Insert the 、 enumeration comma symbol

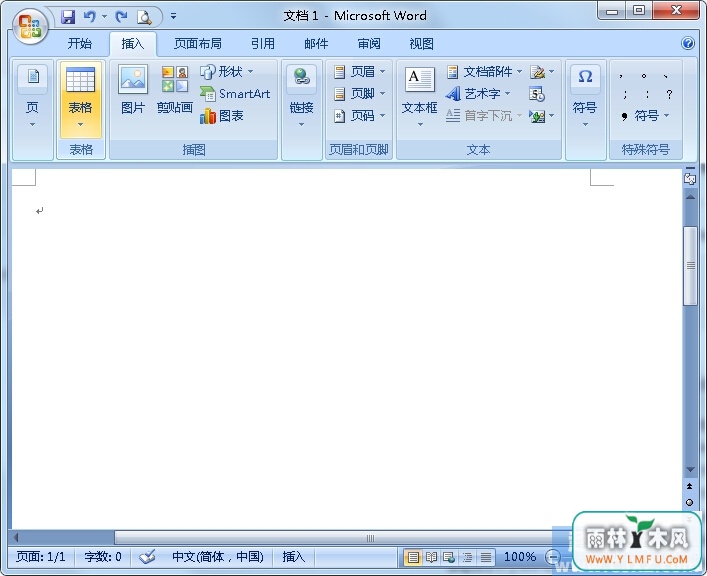(666, 76)
